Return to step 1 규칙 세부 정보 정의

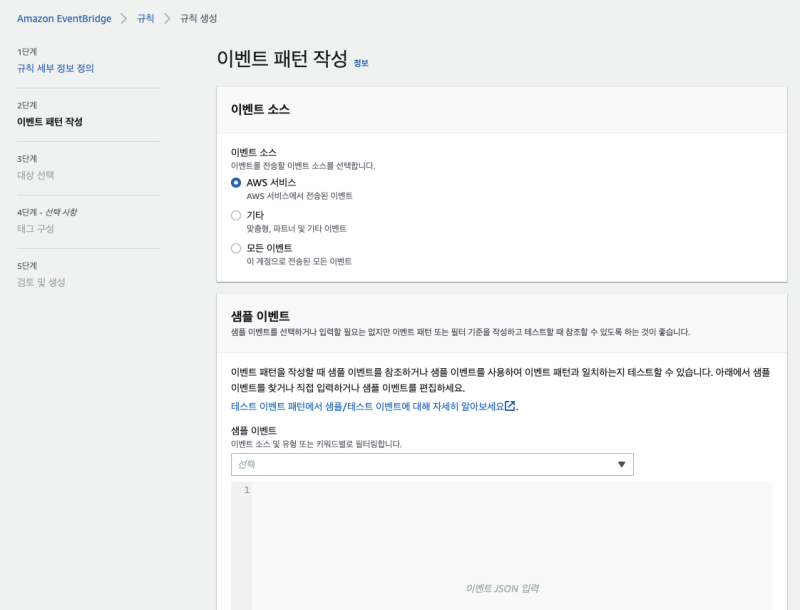56,68
